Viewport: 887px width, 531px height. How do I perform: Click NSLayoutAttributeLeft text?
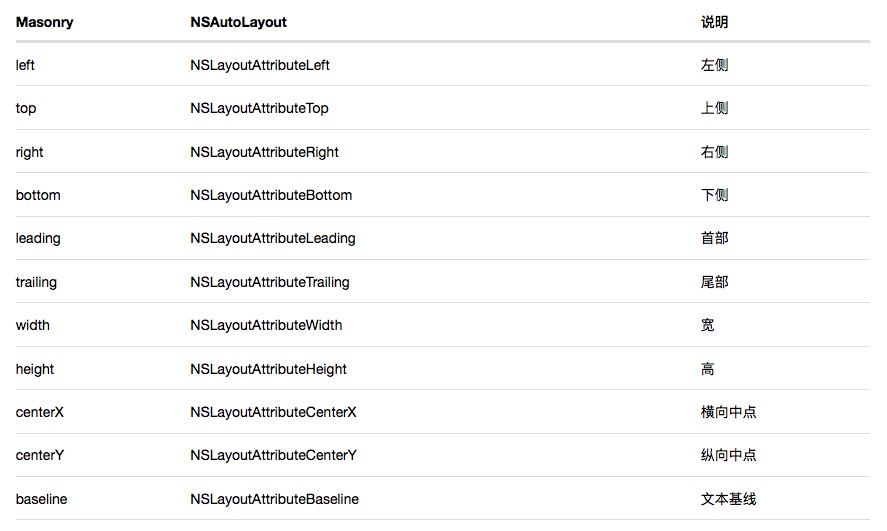click(x=259, y=65)
